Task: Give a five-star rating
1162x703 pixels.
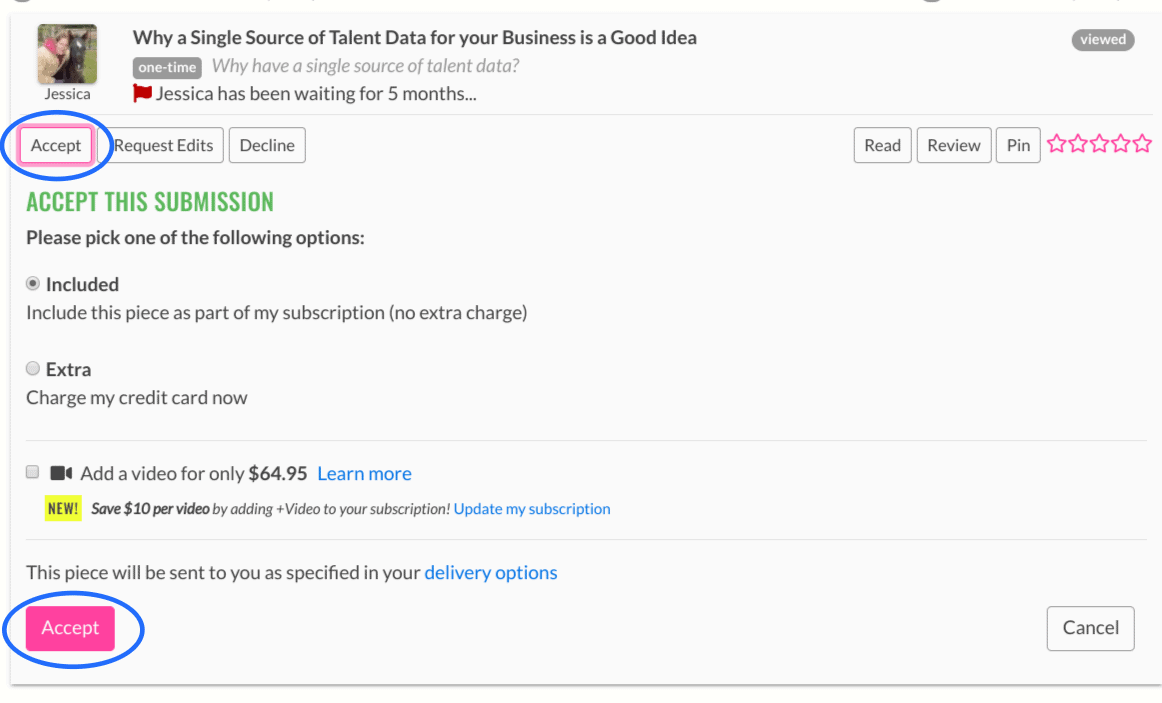Action: pos(1143,144)
